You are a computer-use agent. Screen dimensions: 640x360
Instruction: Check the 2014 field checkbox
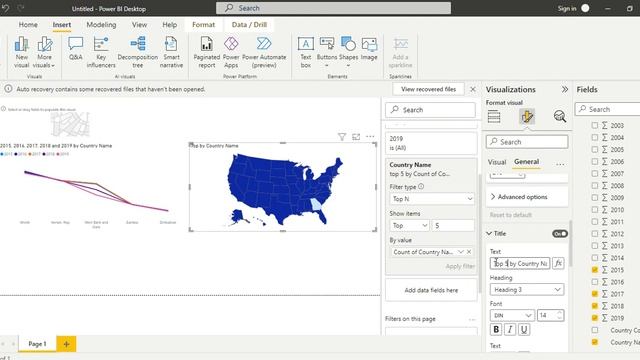point(595,258)
